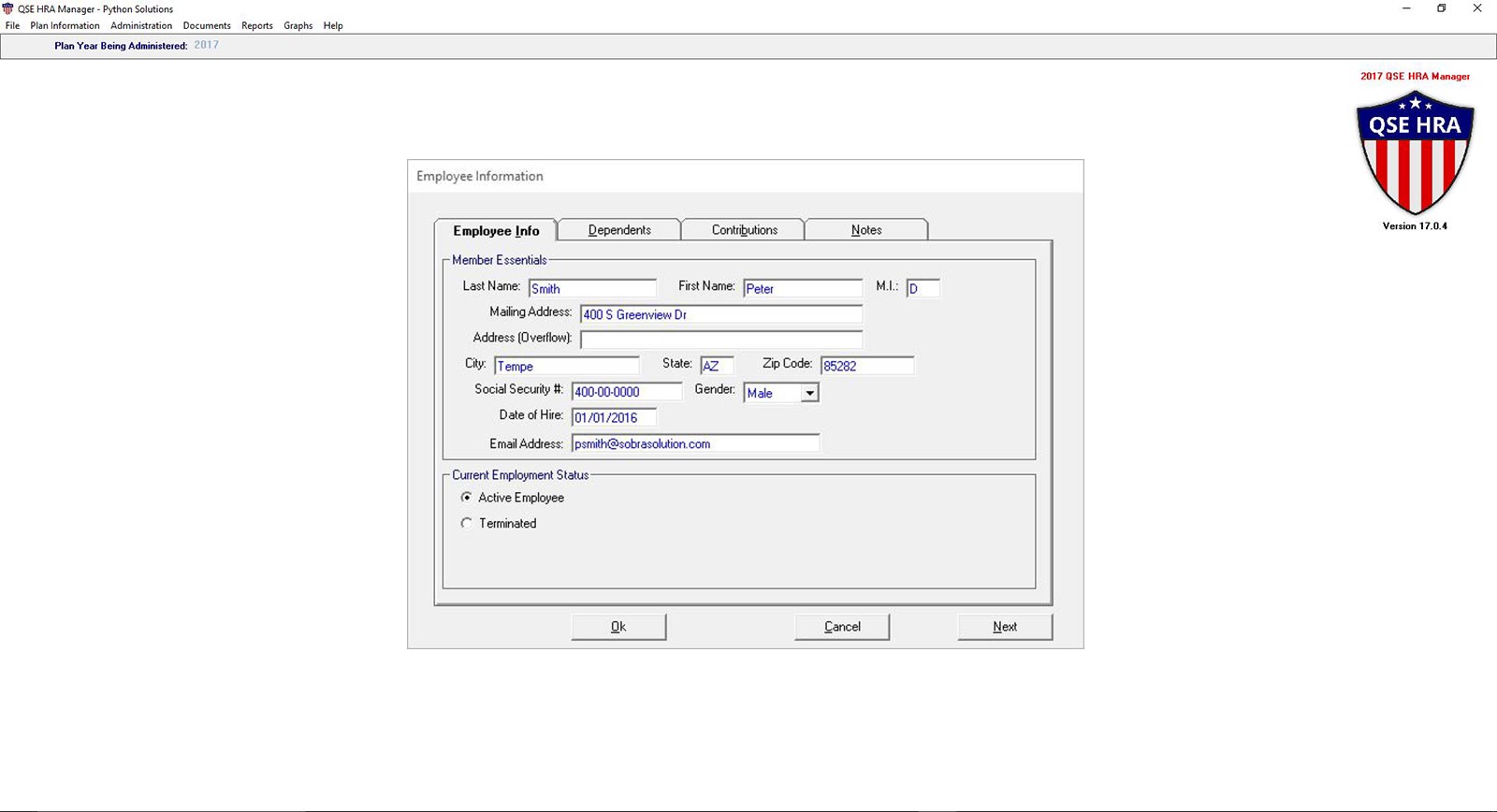Switch to the Contributions tab

click(x=744, y=230)
